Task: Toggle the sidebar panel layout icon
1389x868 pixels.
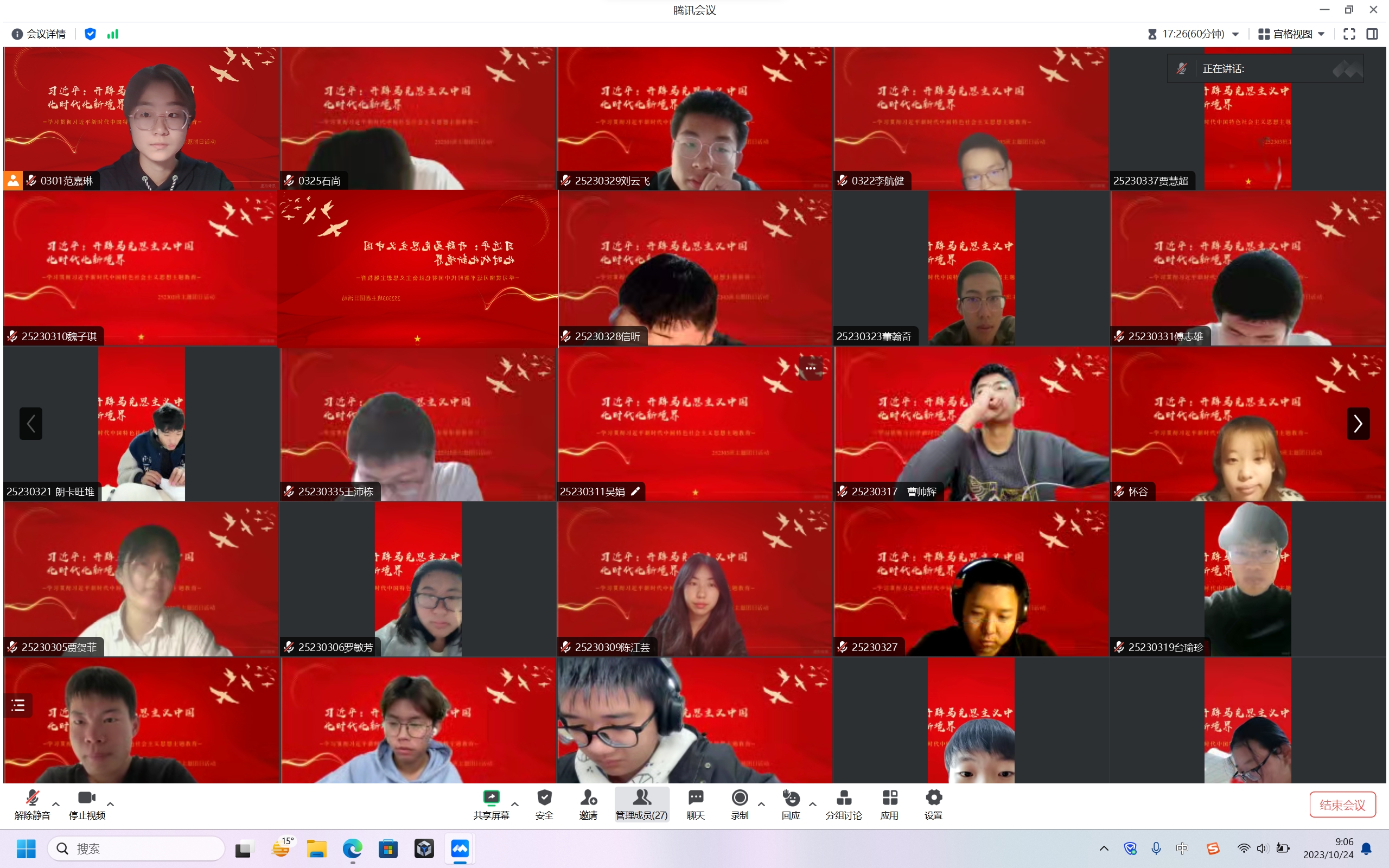Action: coord(1372,34)
